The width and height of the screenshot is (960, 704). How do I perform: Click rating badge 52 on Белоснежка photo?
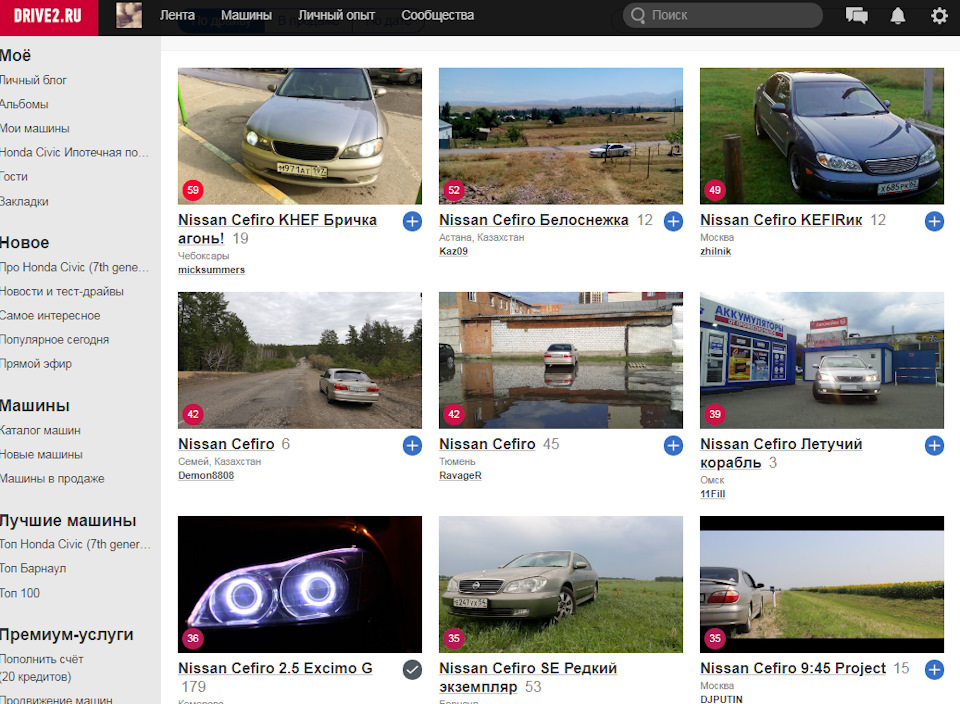(454, 190)
